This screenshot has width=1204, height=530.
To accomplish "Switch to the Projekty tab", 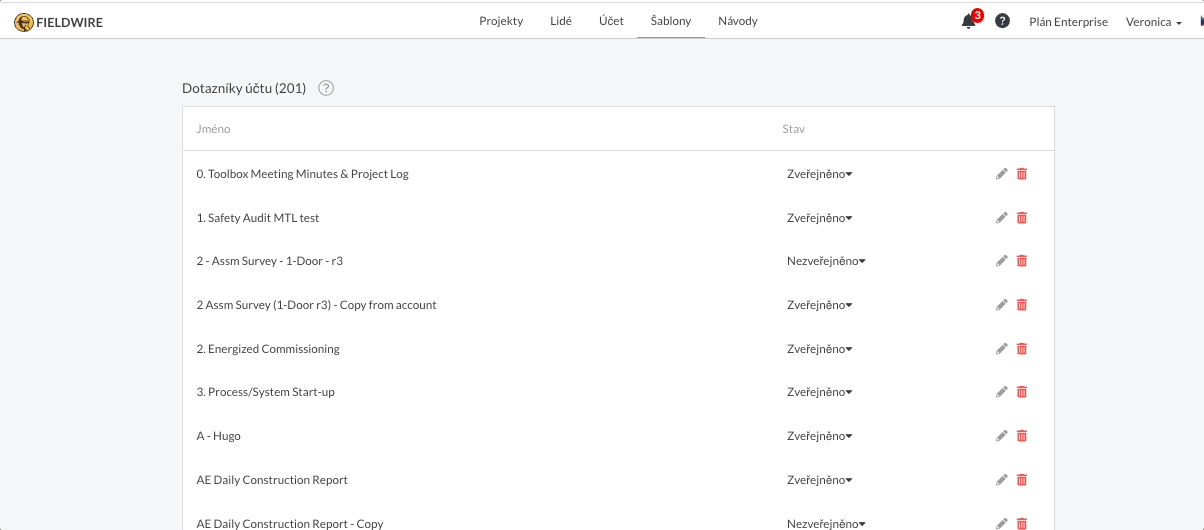I will pos(501,21).
